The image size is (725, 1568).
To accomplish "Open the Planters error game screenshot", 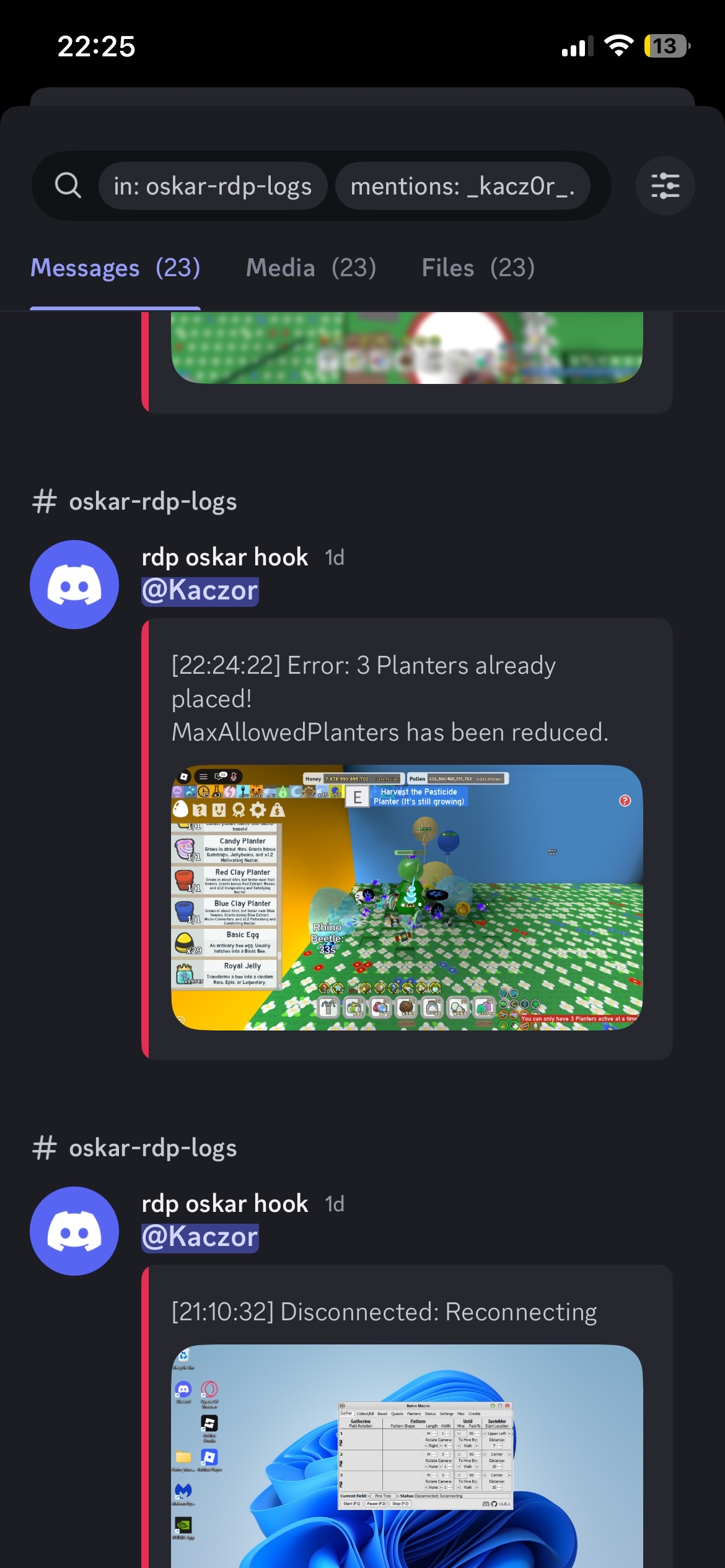I will [407, 898].
